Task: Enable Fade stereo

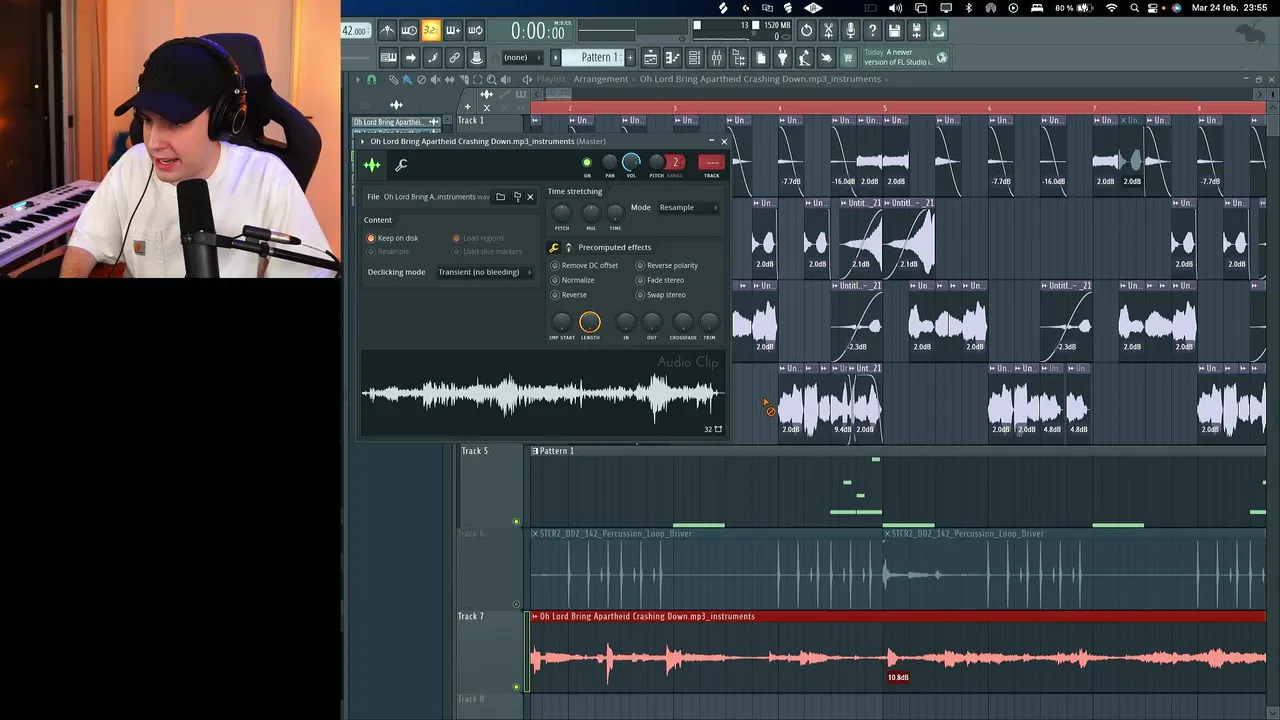Action: click(660, 280)
